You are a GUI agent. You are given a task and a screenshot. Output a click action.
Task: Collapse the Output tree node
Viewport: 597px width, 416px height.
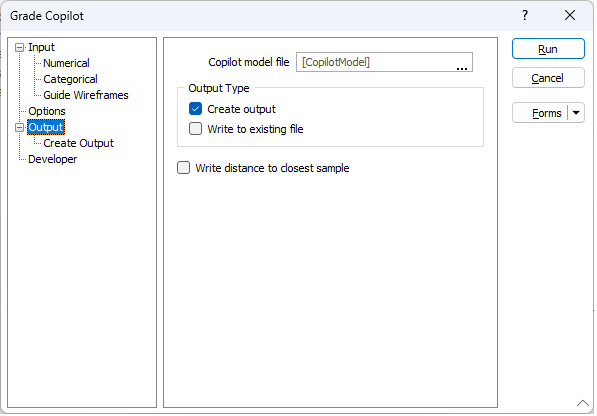19,128
